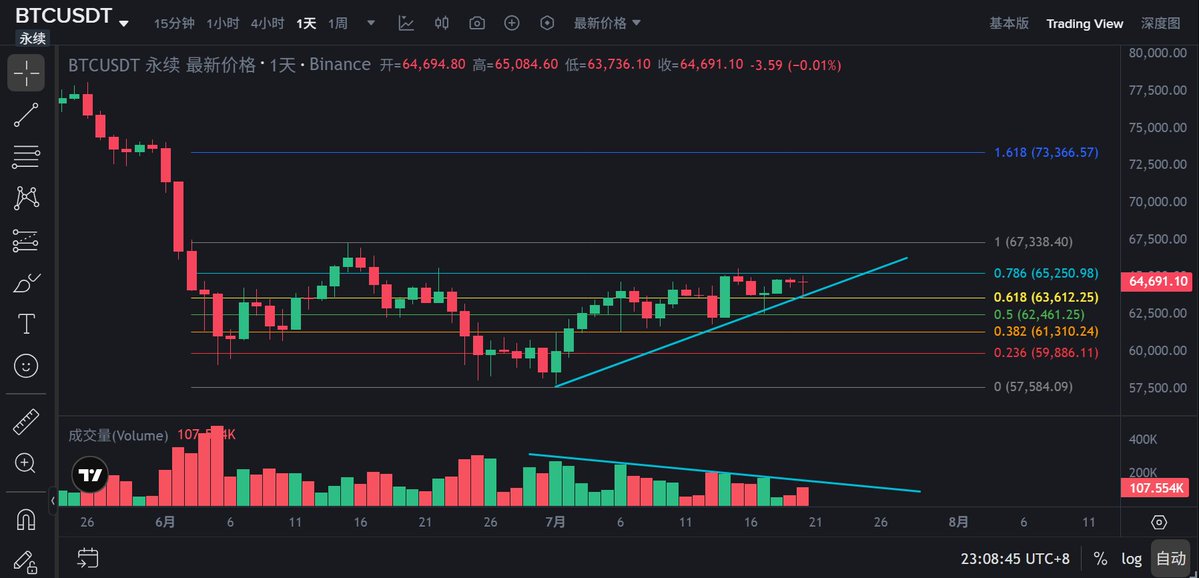Viewport: 1199px width, 578px height.
Task: Select the brush drawing tool
Action: [x=26, y=283]
